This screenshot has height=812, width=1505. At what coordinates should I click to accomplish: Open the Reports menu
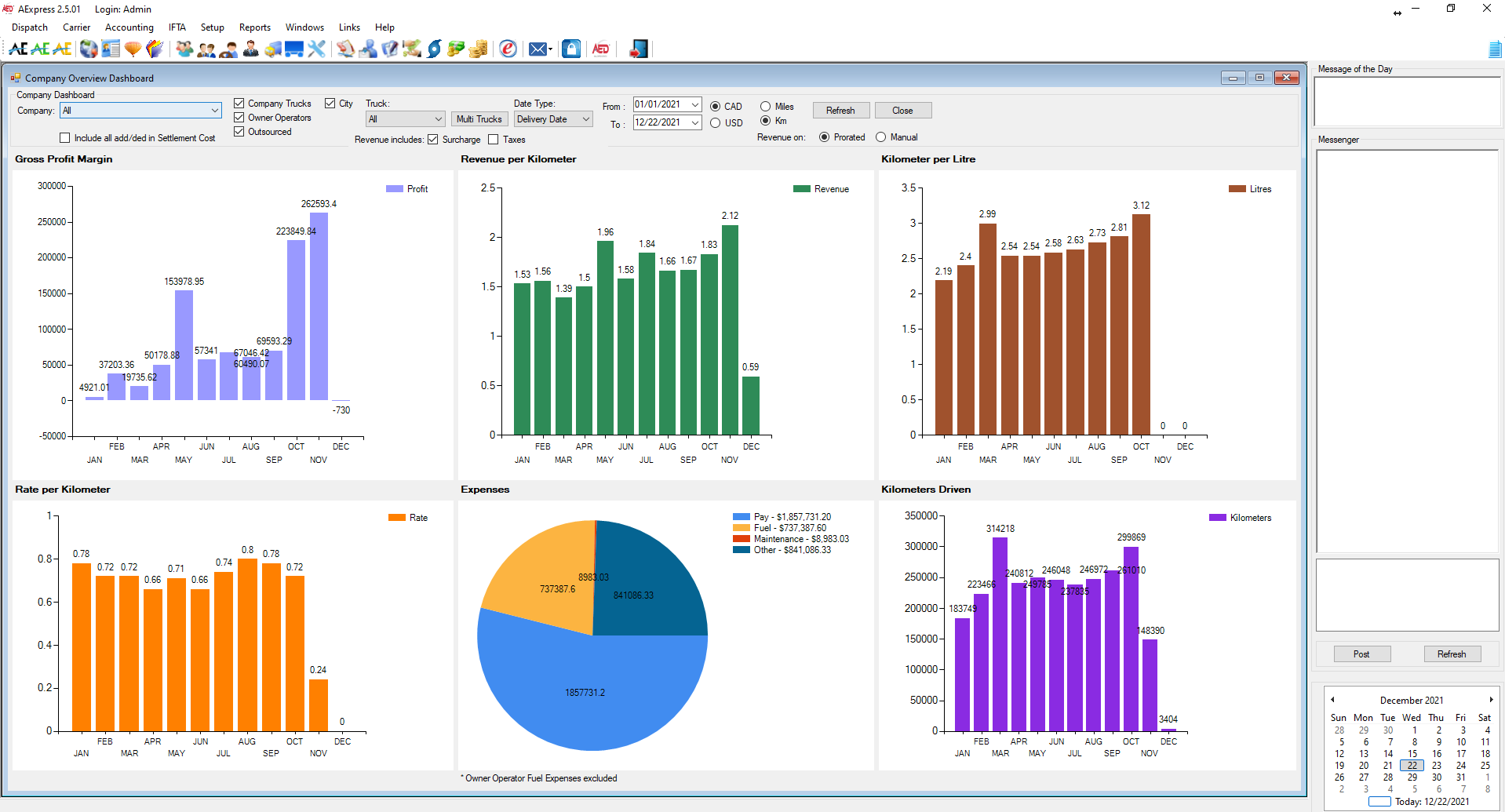click(254, 27)
